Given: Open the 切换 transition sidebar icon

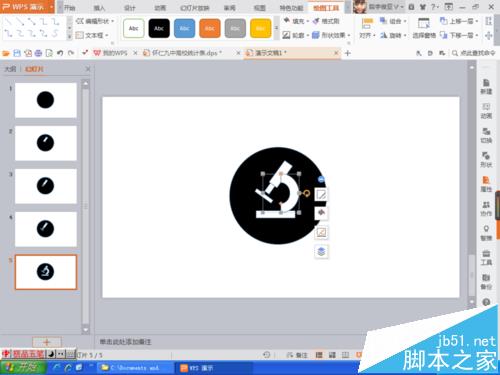Looking at the screenshot, I should (x=486, y=135).
